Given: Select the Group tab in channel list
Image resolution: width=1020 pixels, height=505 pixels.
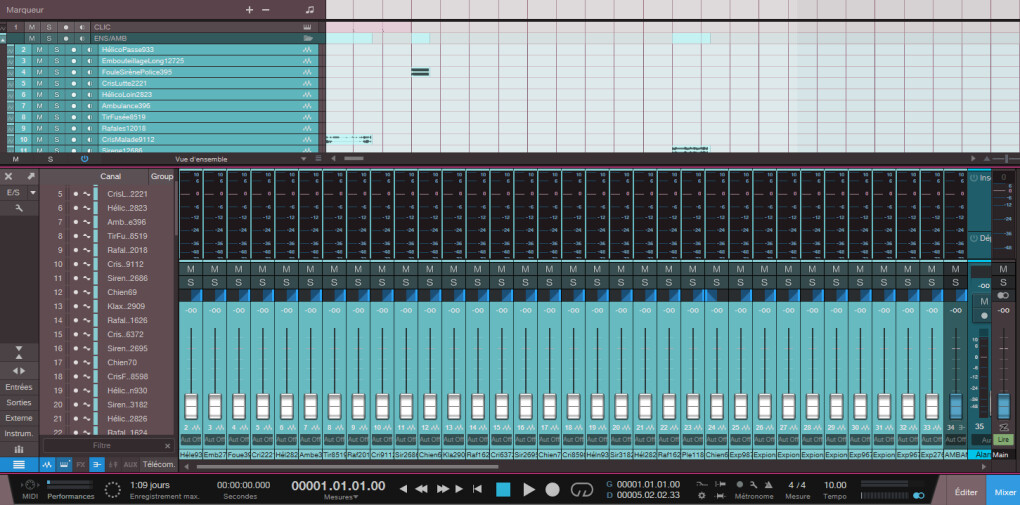Looking at the screenshot, I should click(161, 176).
